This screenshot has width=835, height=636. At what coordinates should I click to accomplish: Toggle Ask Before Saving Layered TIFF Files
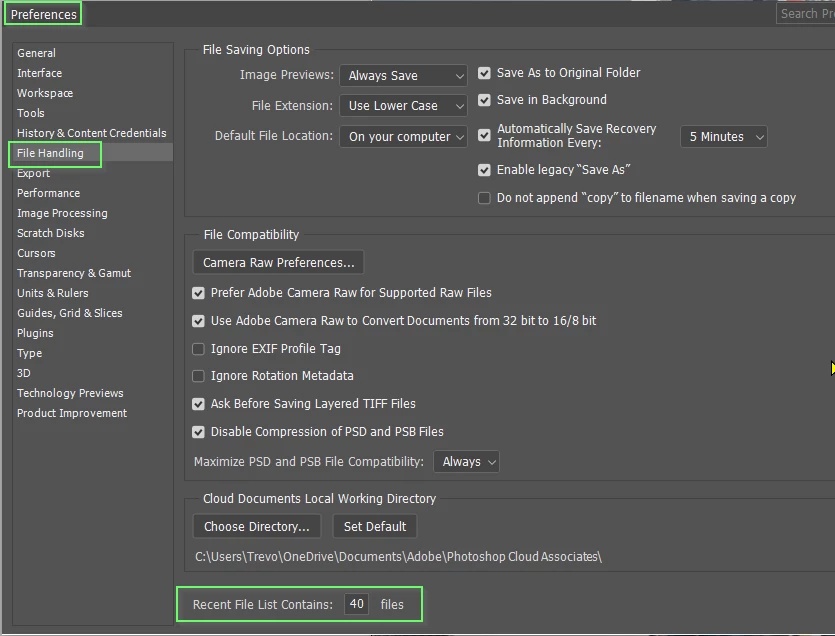point(198,404)
